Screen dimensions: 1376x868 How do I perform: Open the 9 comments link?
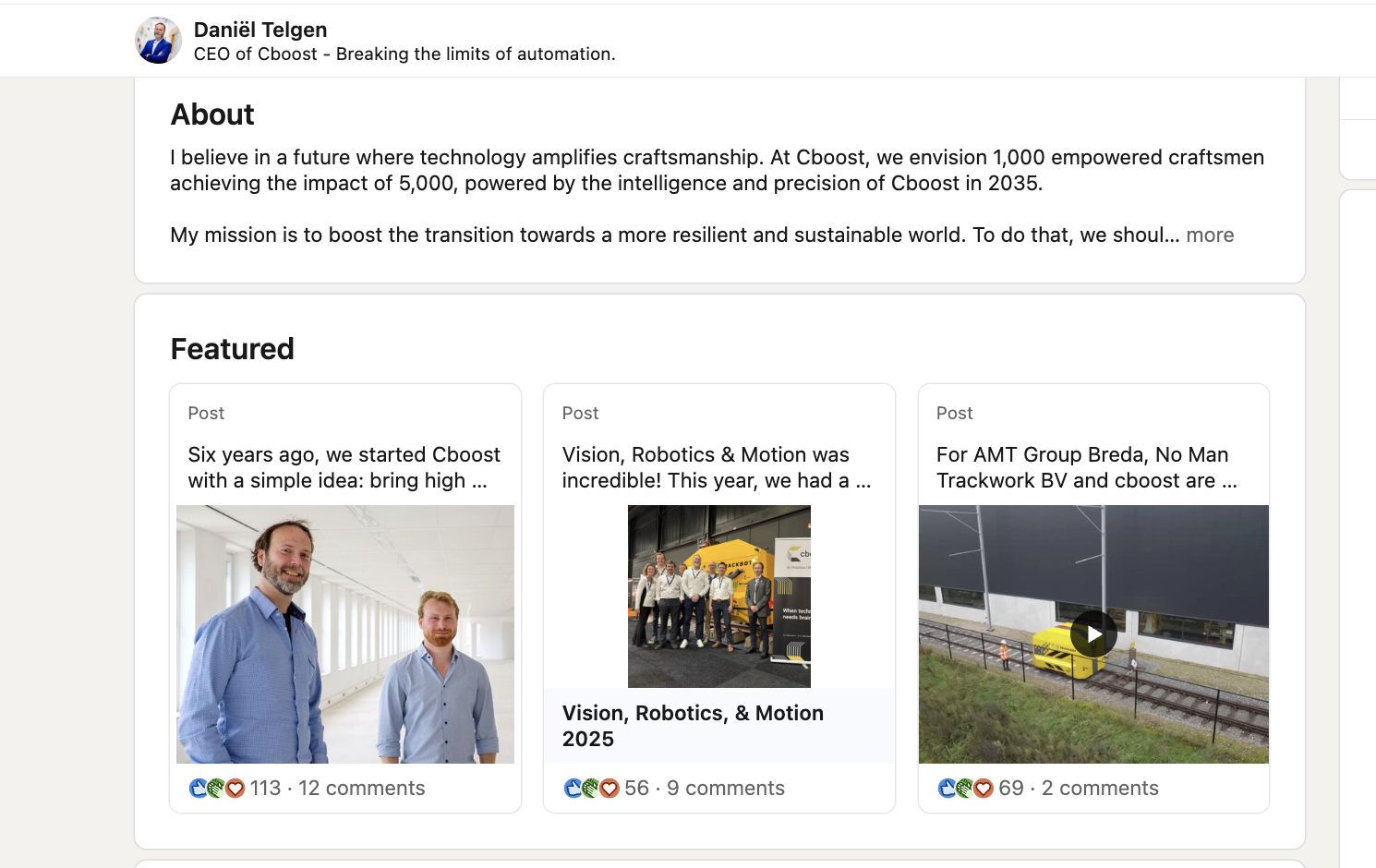[726, 789]
